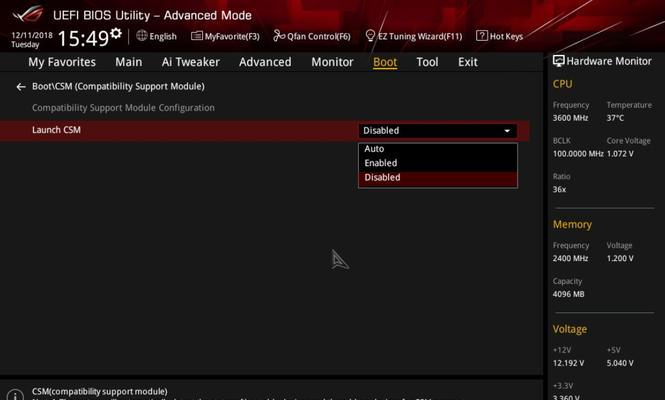The image size is (665, 400).
Task: Click the 15:49 clock display
Action: point(83,38)
